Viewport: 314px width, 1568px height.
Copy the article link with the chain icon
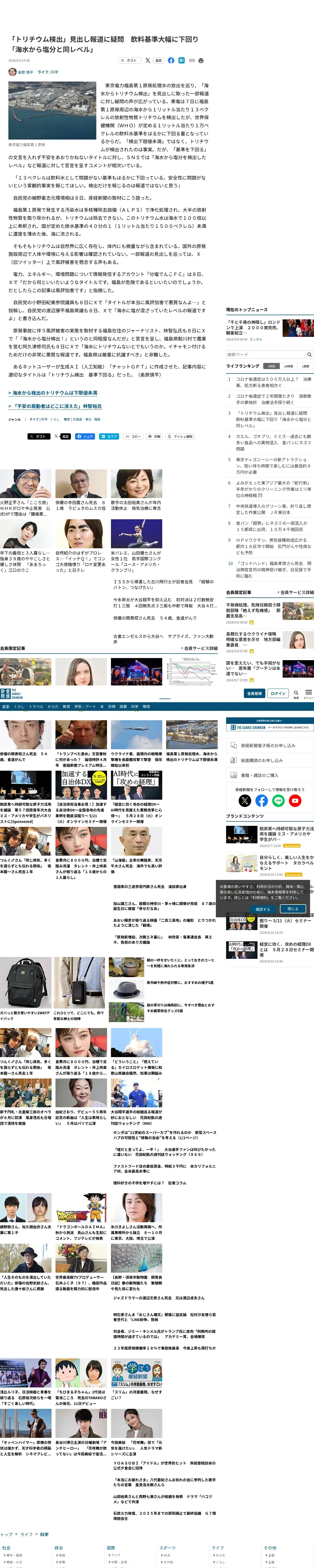(192, 60)
